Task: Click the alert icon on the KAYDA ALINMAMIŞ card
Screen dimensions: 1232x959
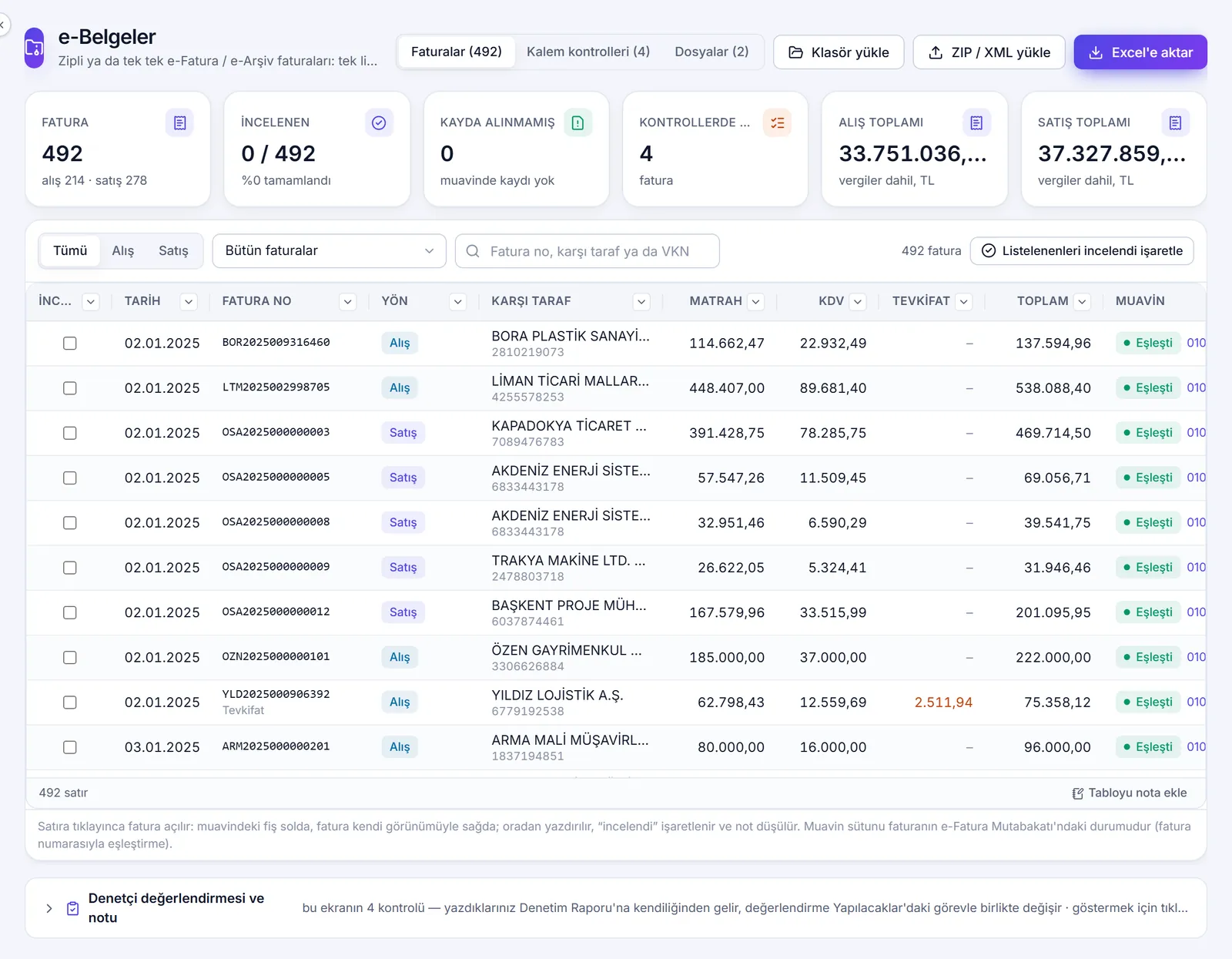Action: pyautogui.click(x=578, y=122)
